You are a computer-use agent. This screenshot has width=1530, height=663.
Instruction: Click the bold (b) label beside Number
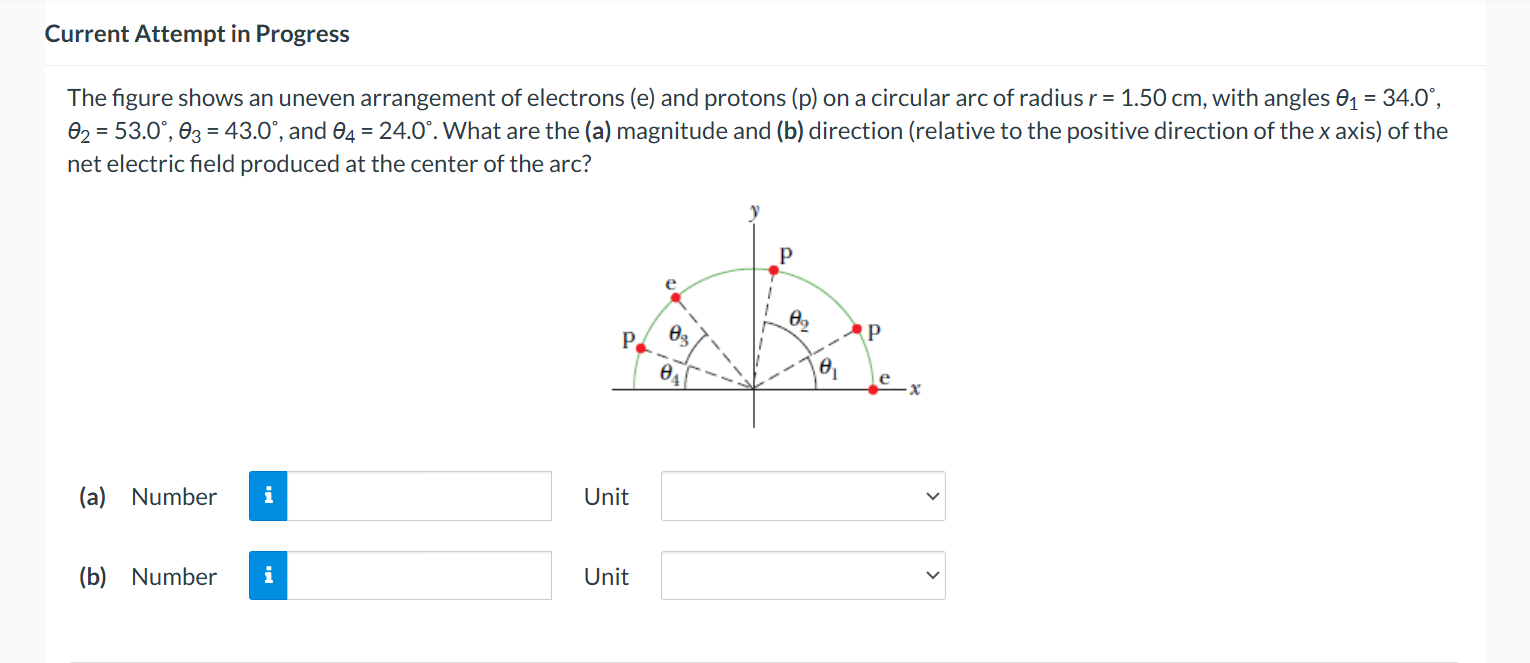point(93,576)
